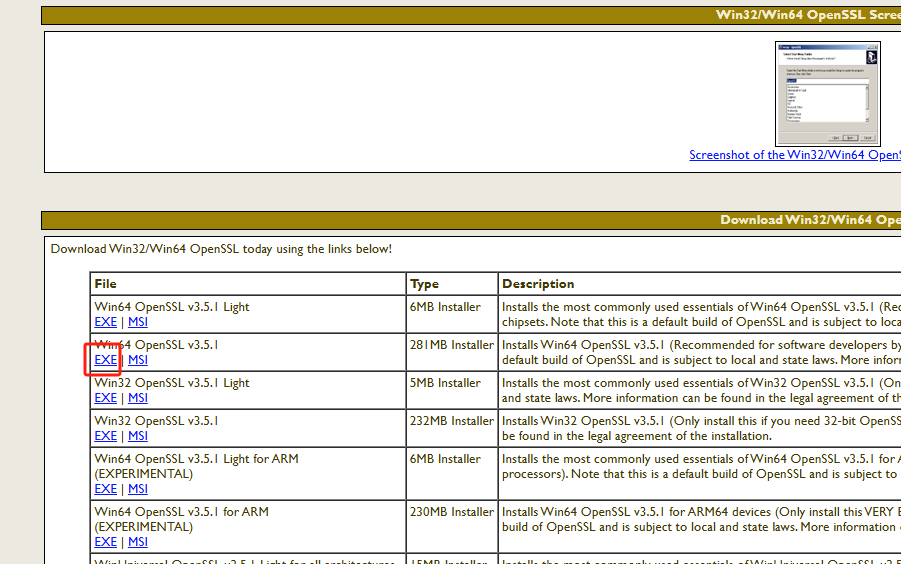901x564 pixels.
Task: Download EXE for Win64 OpenSSL v3.5.1 for ARM (230MB)
Action: (x=106, y=542)
